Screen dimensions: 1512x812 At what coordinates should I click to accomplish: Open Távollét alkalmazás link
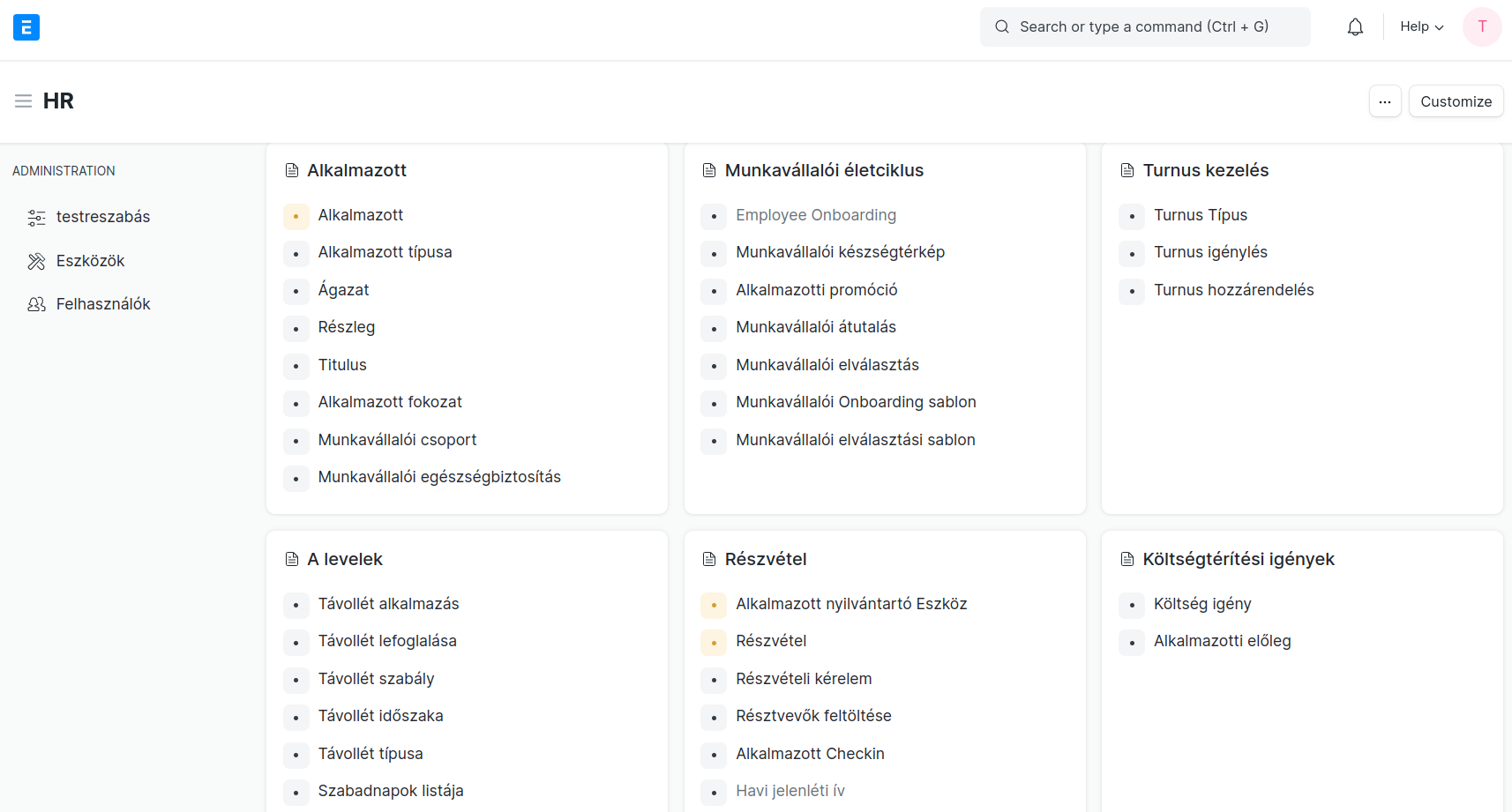pyautogui.click(x=388, y=604)
